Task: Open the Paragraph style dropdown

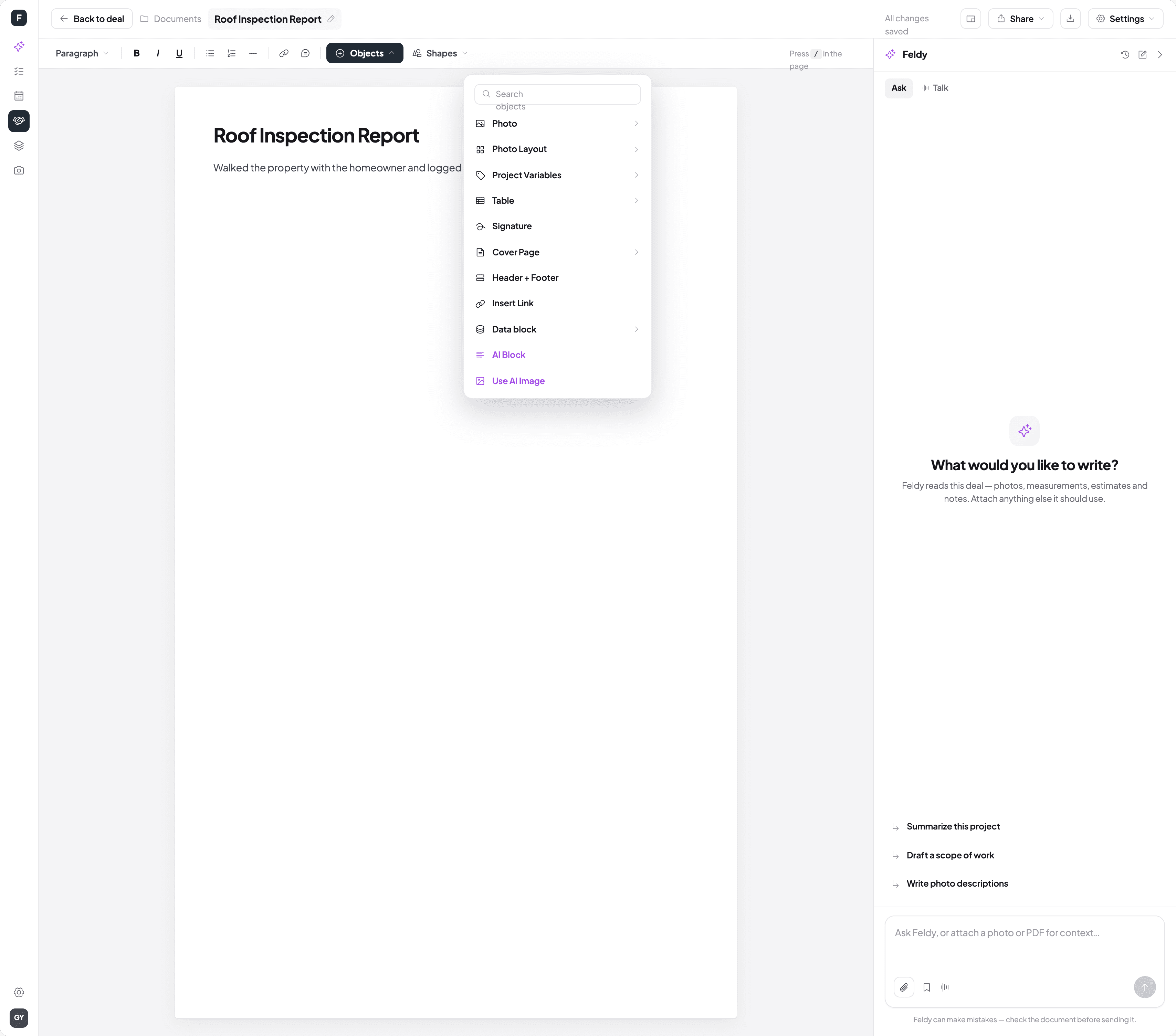Action: click(82, 53)
